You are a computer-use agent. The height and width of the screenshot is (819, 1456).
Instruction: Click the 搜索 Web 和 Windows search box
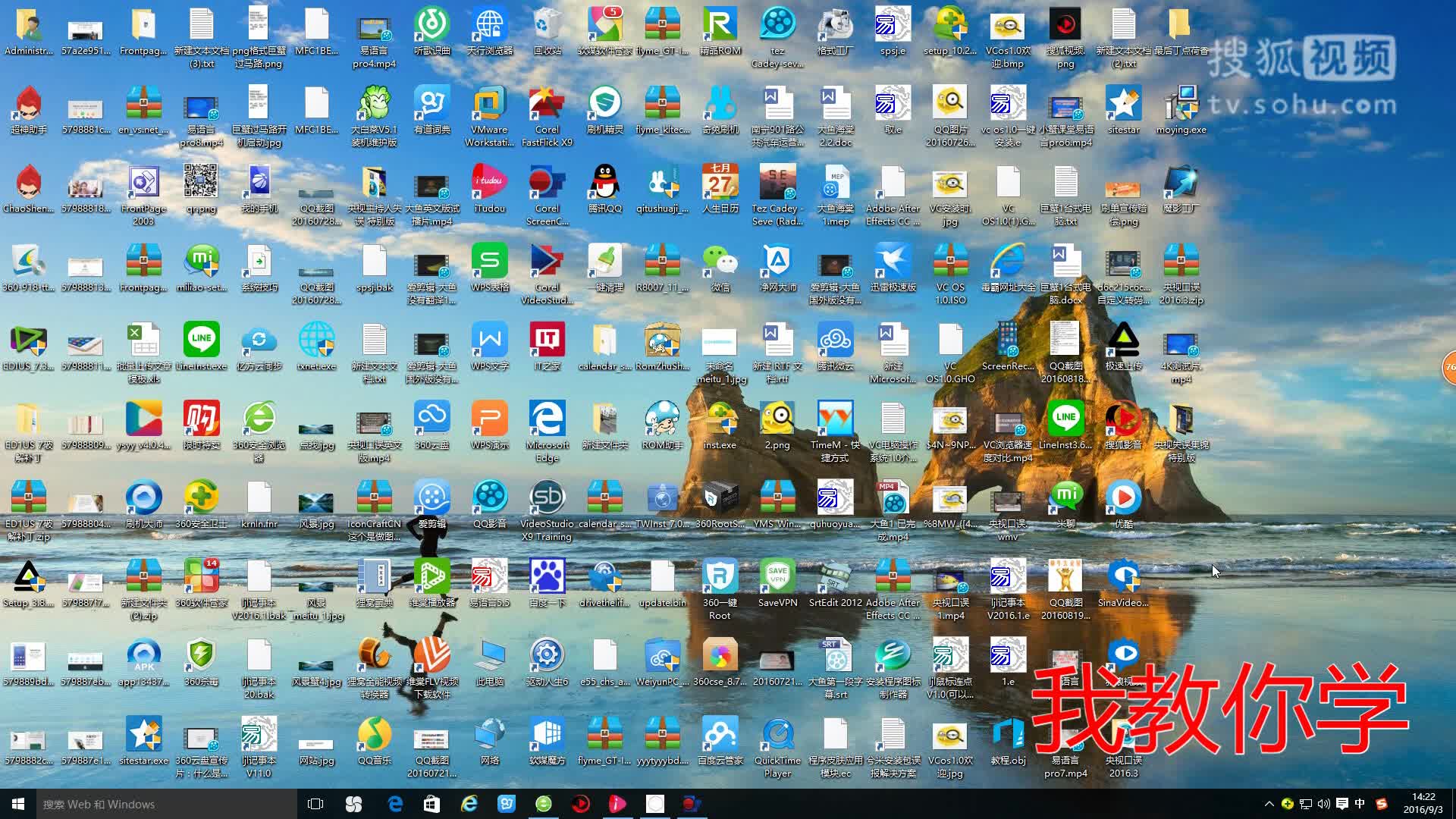click(x=167, y=804)
